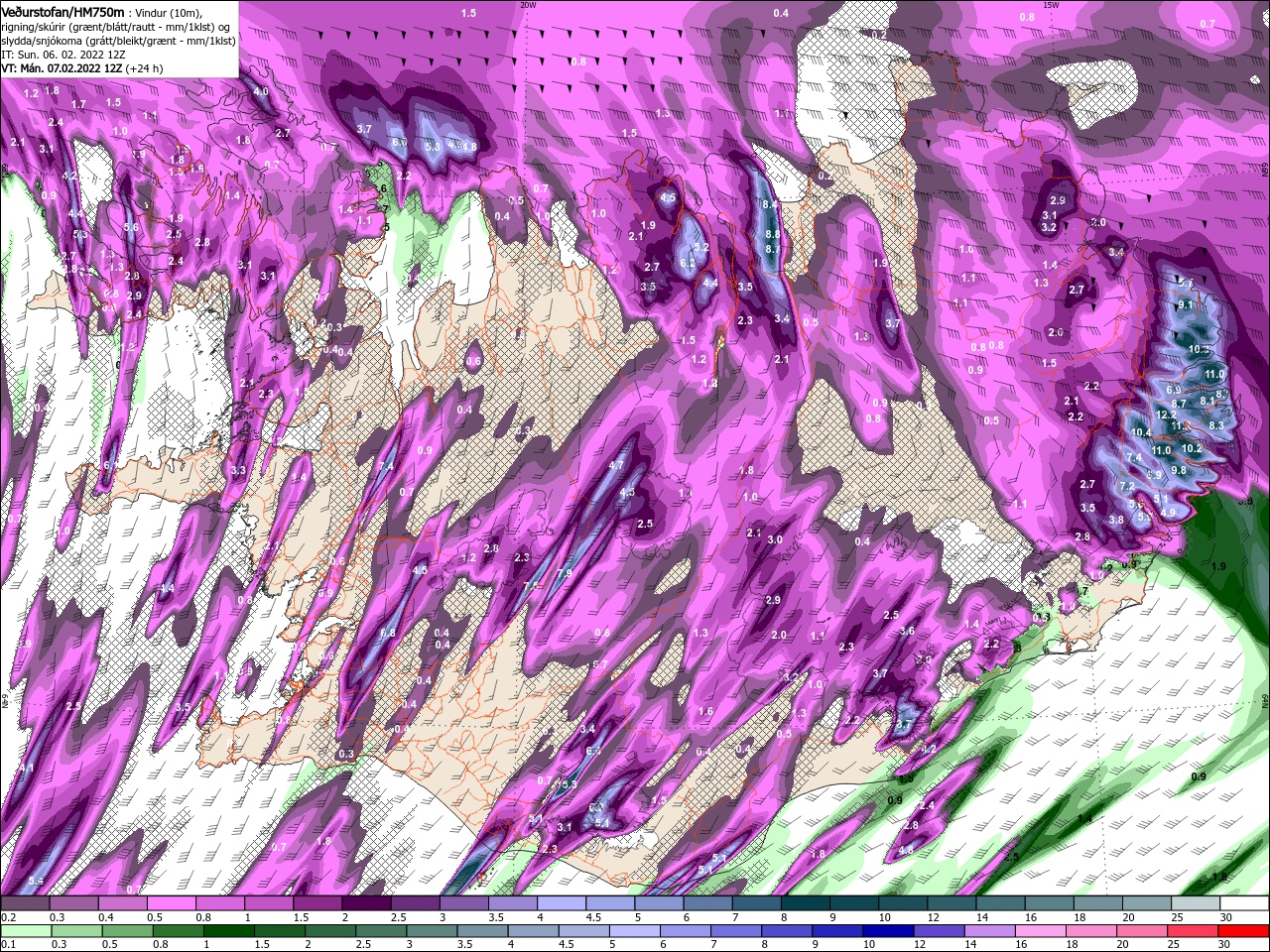Click the Veðurstofan/HM750m title text
The width and height of the screenshot is (1270, 952).
[63, 12]
